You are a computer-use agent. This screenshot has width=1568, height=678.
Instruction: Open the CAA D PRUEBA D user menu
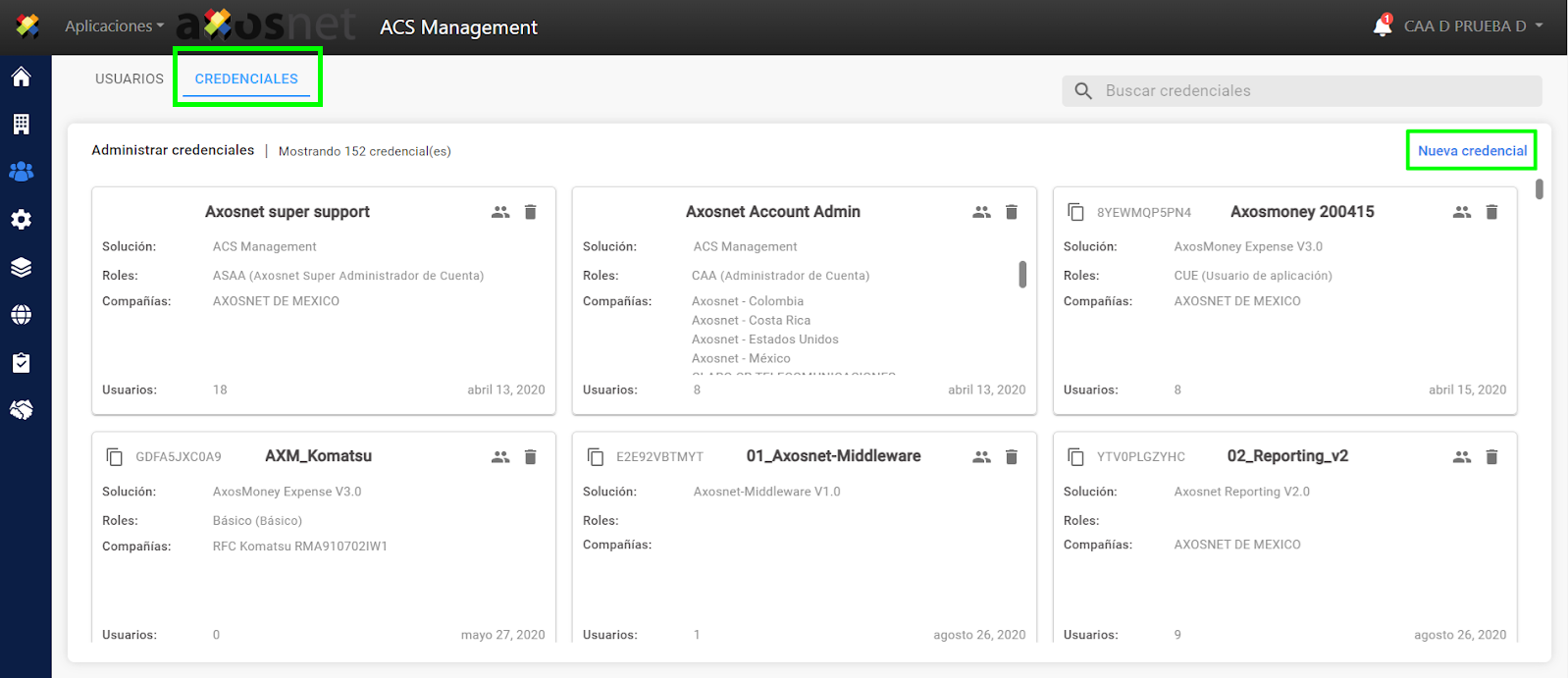[1473, 26]
